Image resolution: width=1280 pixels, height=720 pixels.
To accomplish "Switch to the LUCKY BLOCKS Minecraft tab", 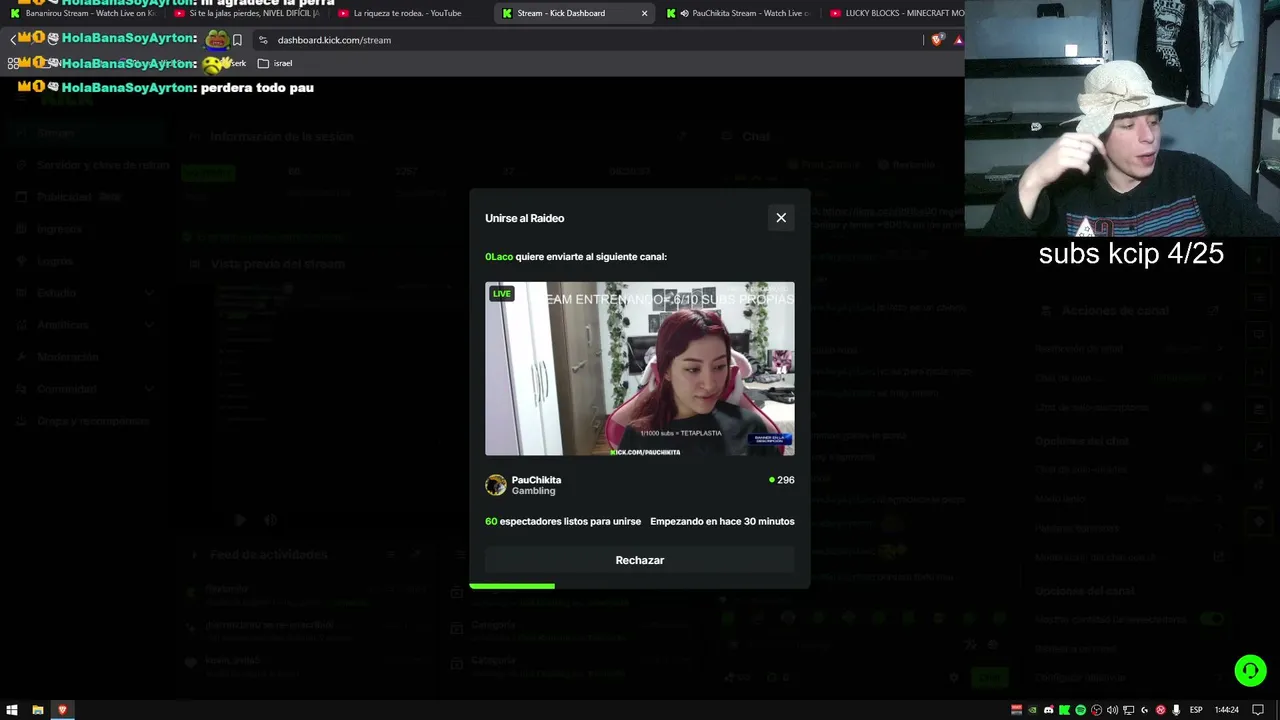I will [895, 13].
